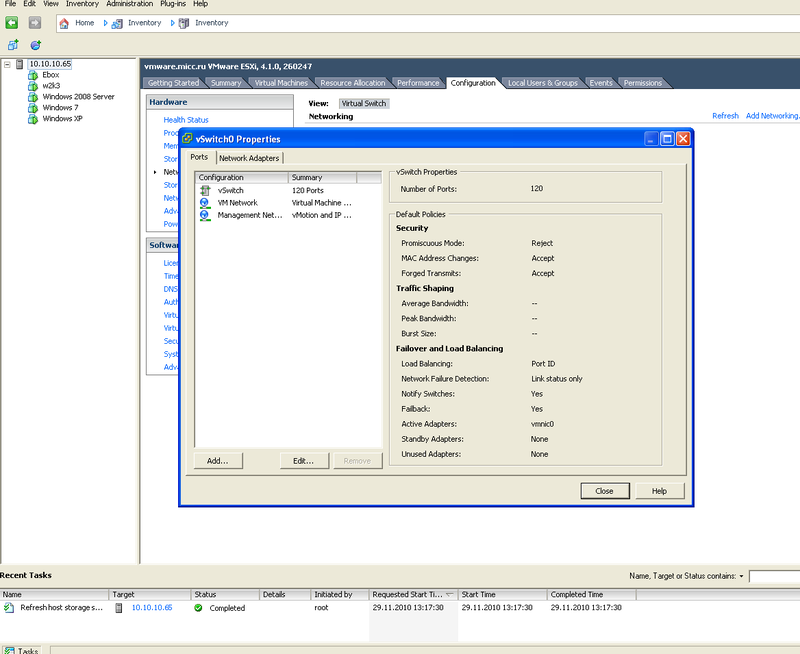
Task: Open the Administration menu
Action: click(x=130, y=4)
